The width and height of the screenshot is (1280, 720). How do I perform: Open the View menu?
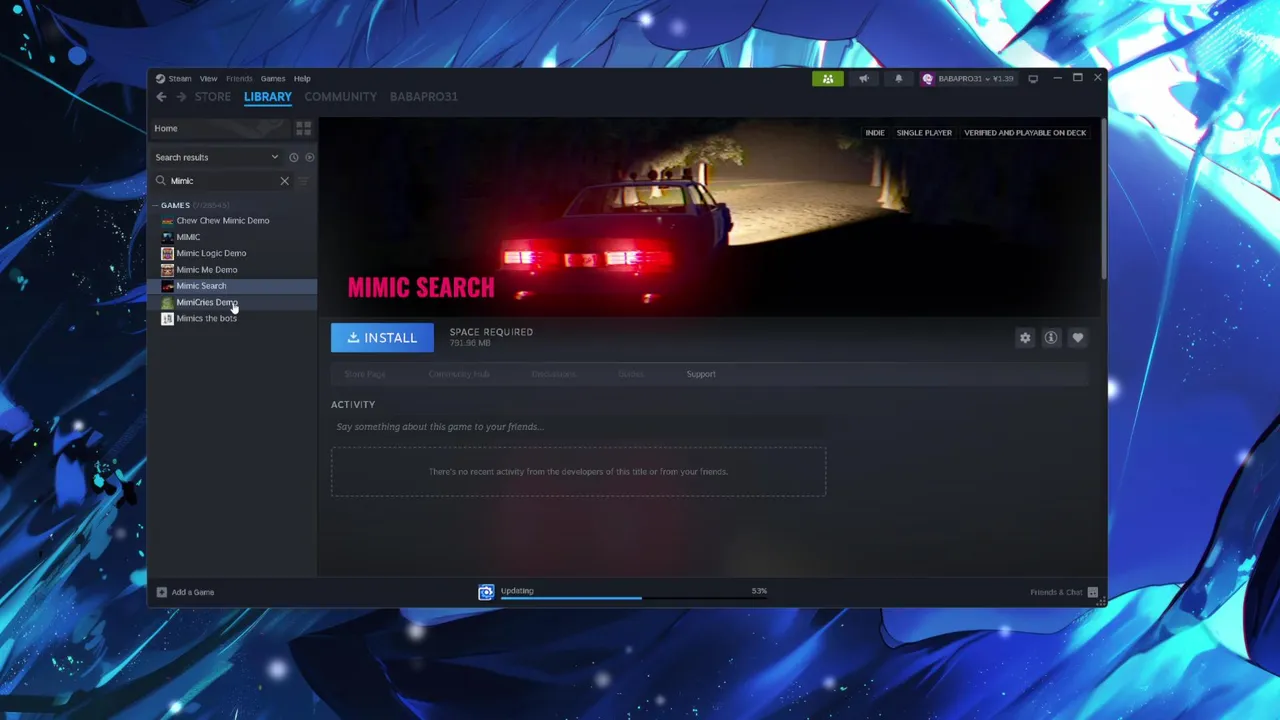pyautogui.click(x=208, y=78)
